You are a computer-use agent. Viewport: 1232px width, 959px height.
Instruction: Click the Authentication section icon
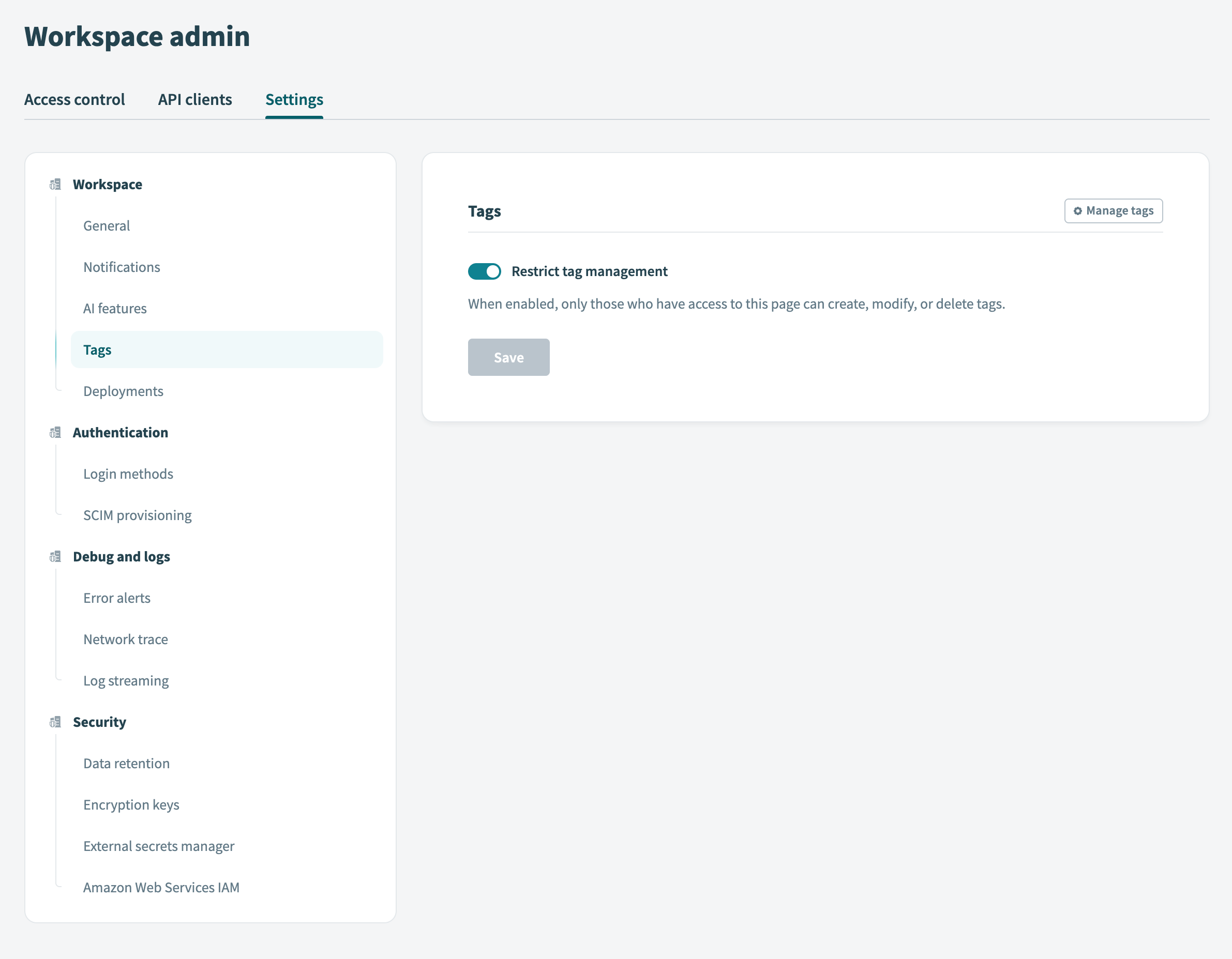pyautogui.click(x=55, y=432)
